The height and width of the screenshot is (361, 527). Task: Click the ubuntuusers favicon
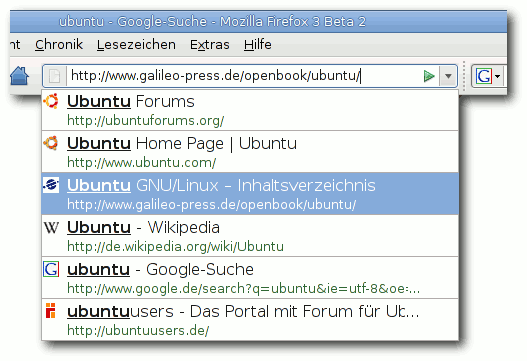click(50, 311)
